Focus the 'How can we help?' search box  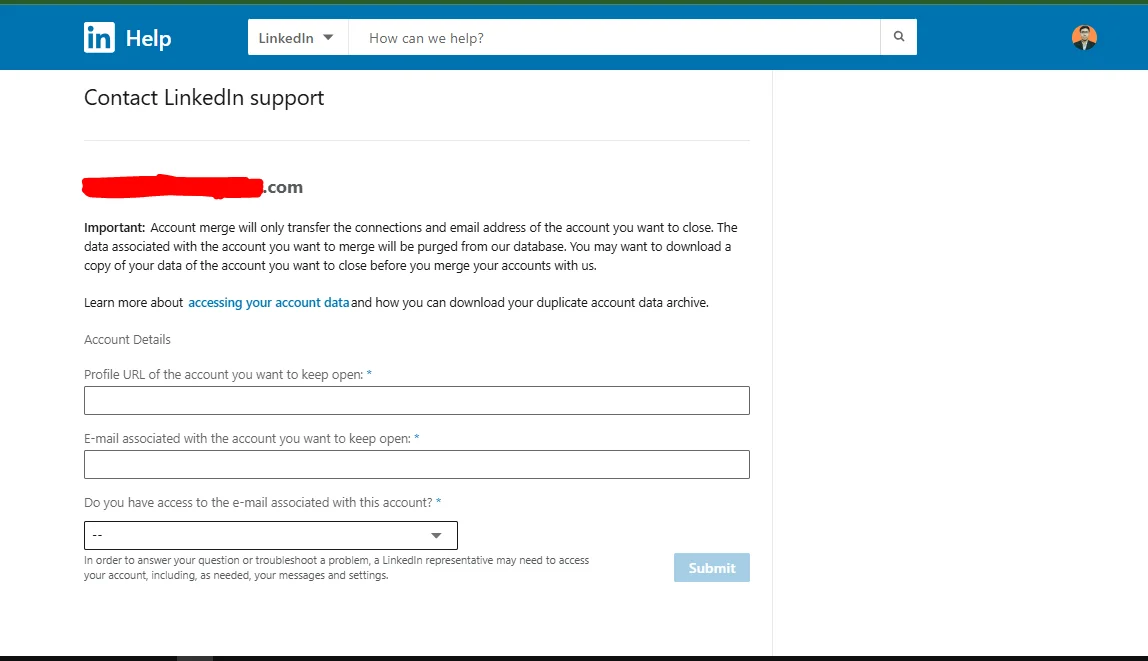tap(614, 37)
